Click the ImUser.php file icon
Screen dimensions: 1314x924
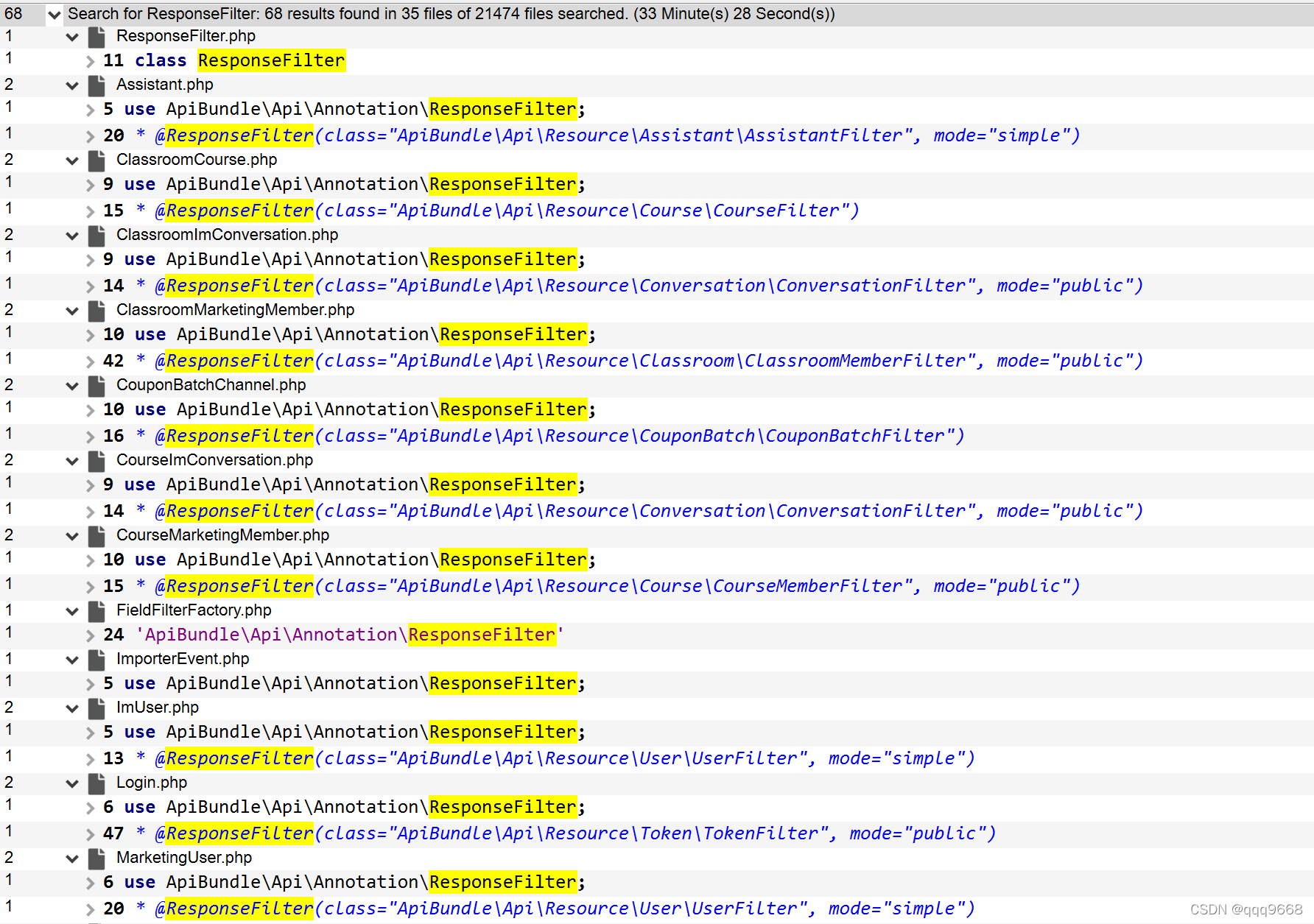point(96,708)
